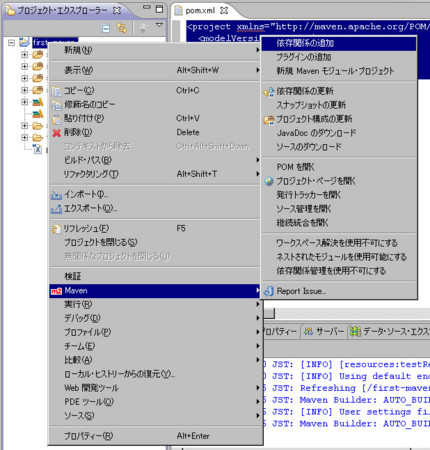This screenshot has width=430, height=450.
Task: Open デバッグ(D) submenu
Action: (x=155, y=318)
